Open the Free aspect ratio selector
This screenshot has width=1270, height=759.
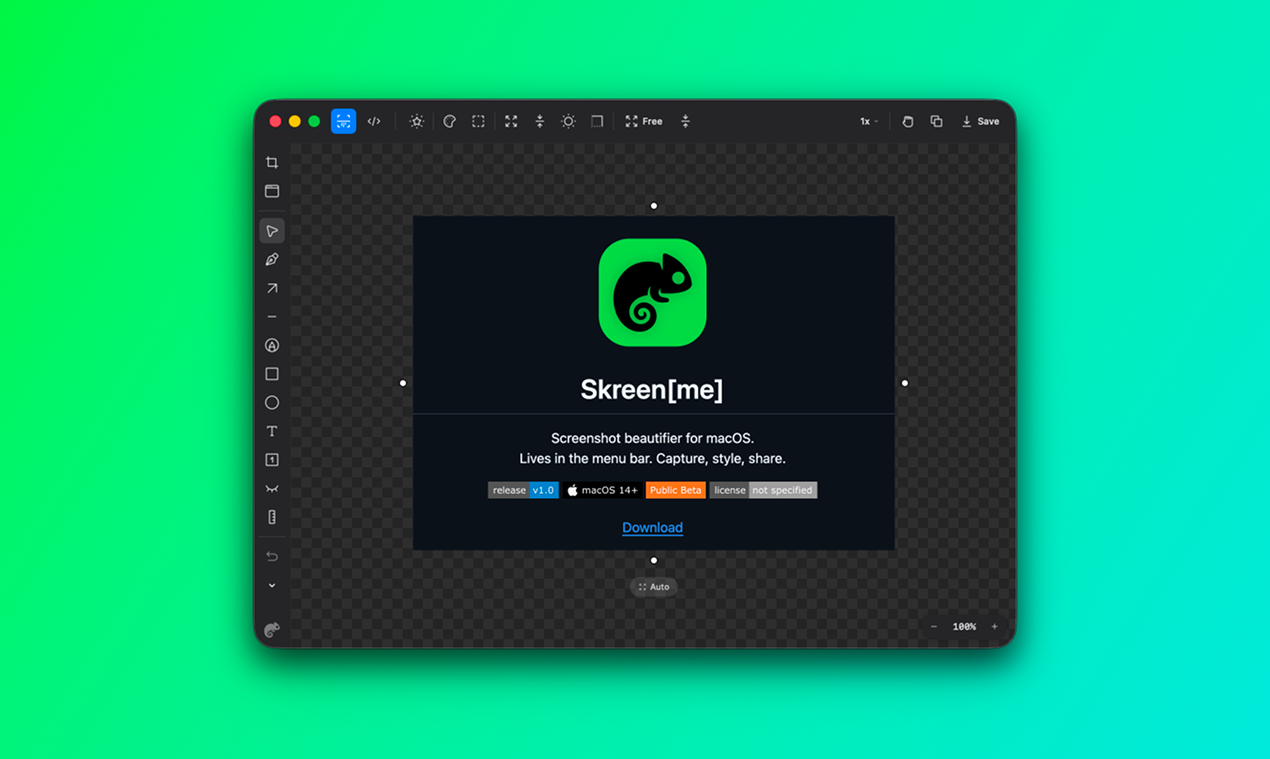(643, 120)
